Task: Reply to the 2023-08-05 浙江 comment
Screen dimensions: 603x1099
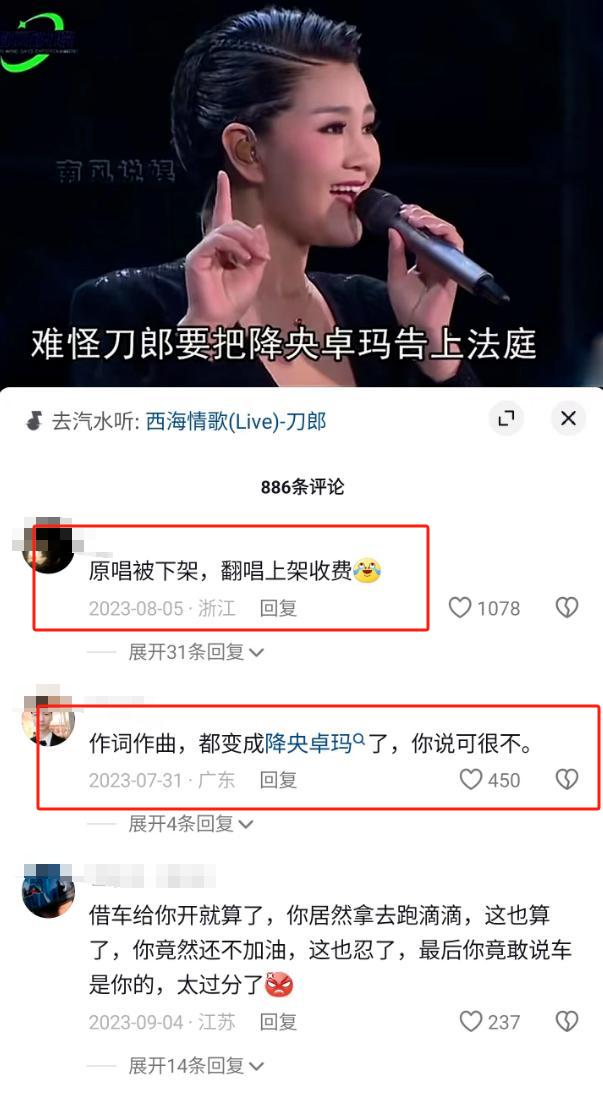Action: [x=278, y=608]
